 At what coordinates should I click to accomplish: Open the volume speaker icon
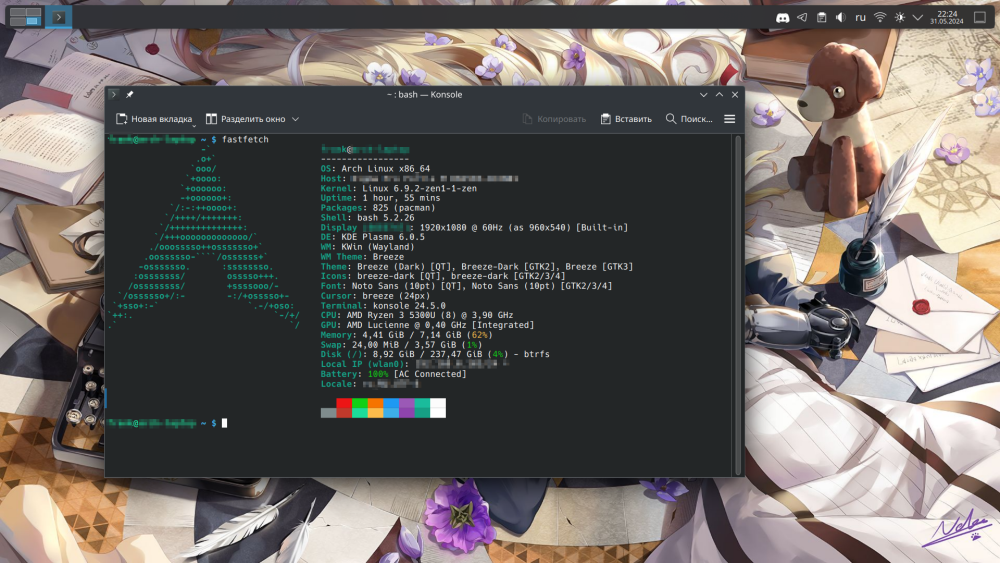click(840, 17)
